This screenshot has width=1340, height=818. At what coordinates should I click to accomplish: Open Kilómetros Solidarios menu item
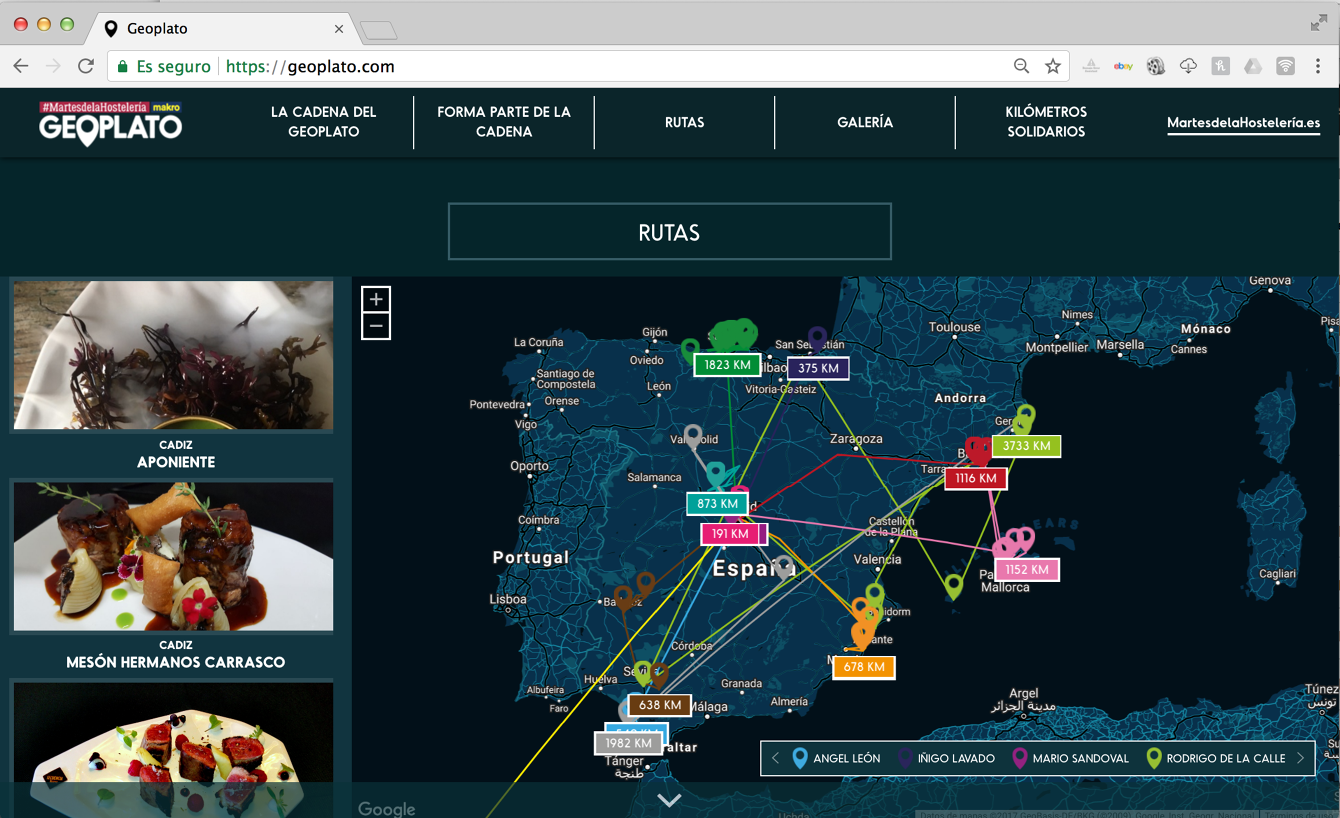[x=1046, y=122]
